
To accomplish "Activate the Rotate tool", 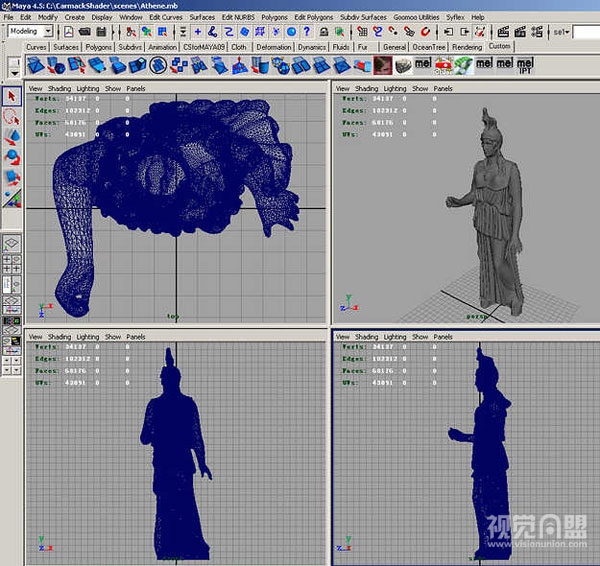I will pos(12,156).
